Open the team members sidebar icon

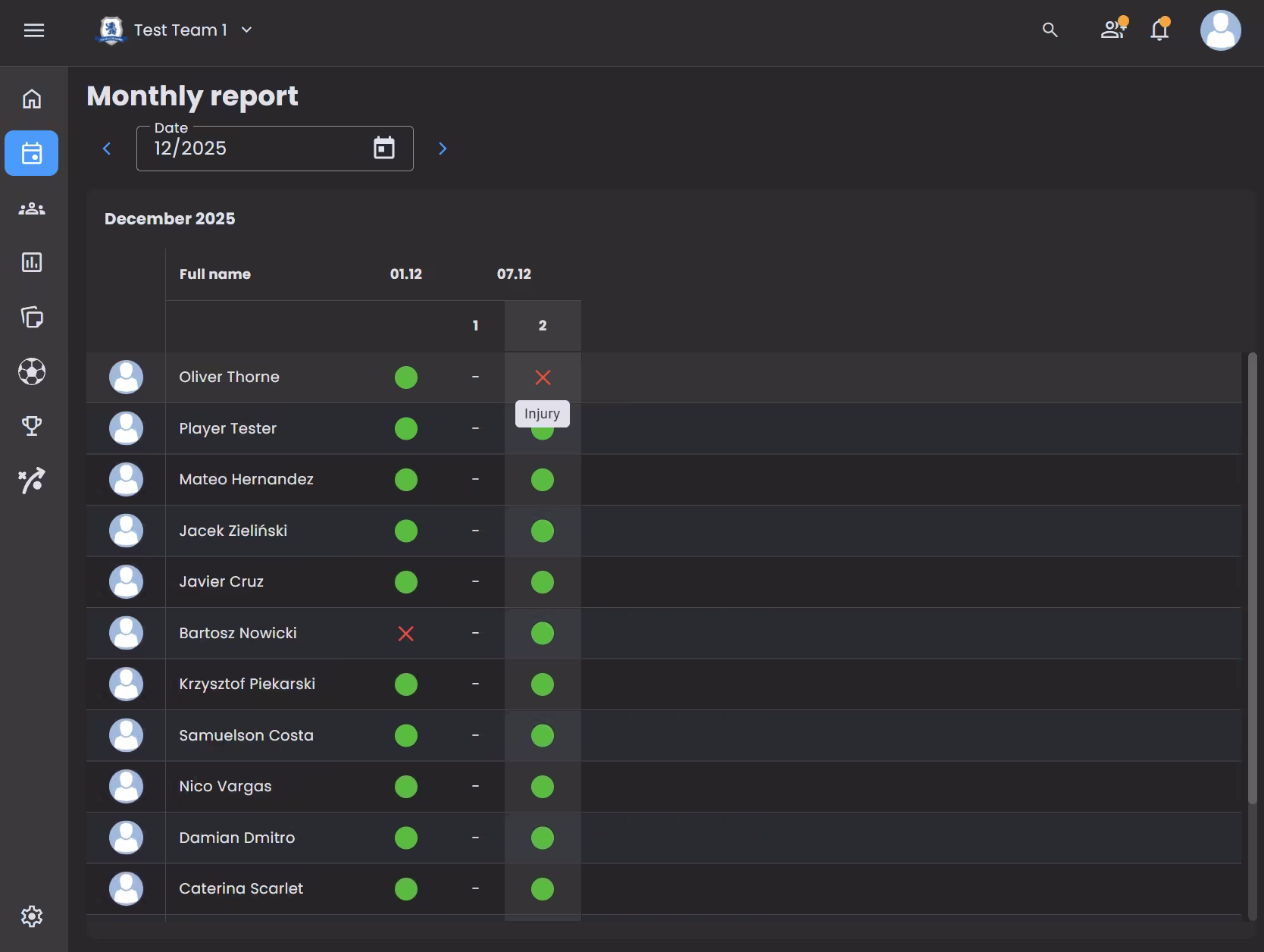coord(32,208)
